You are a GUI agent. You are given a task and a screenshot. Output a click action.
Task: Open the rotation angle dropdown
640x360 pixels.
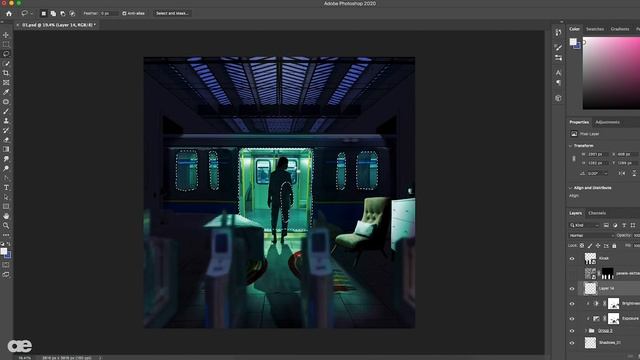[x=606, y=174]
